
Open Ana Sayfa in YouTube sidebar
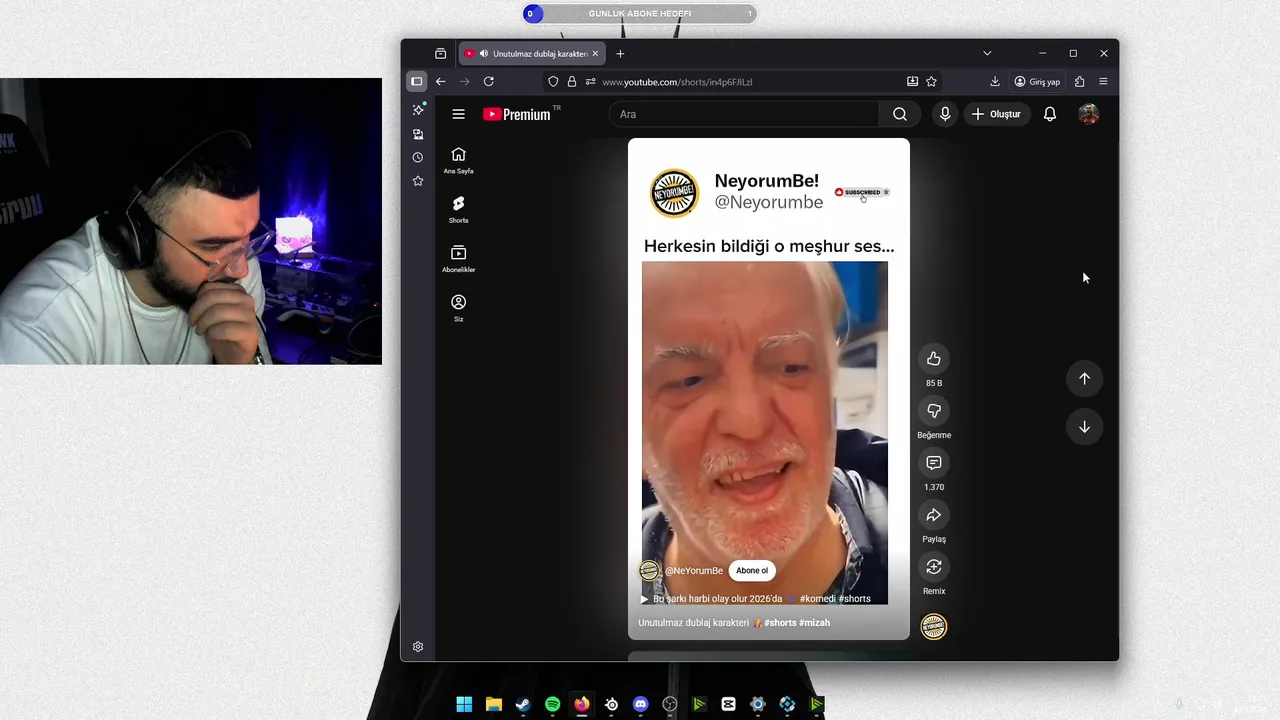458,160
